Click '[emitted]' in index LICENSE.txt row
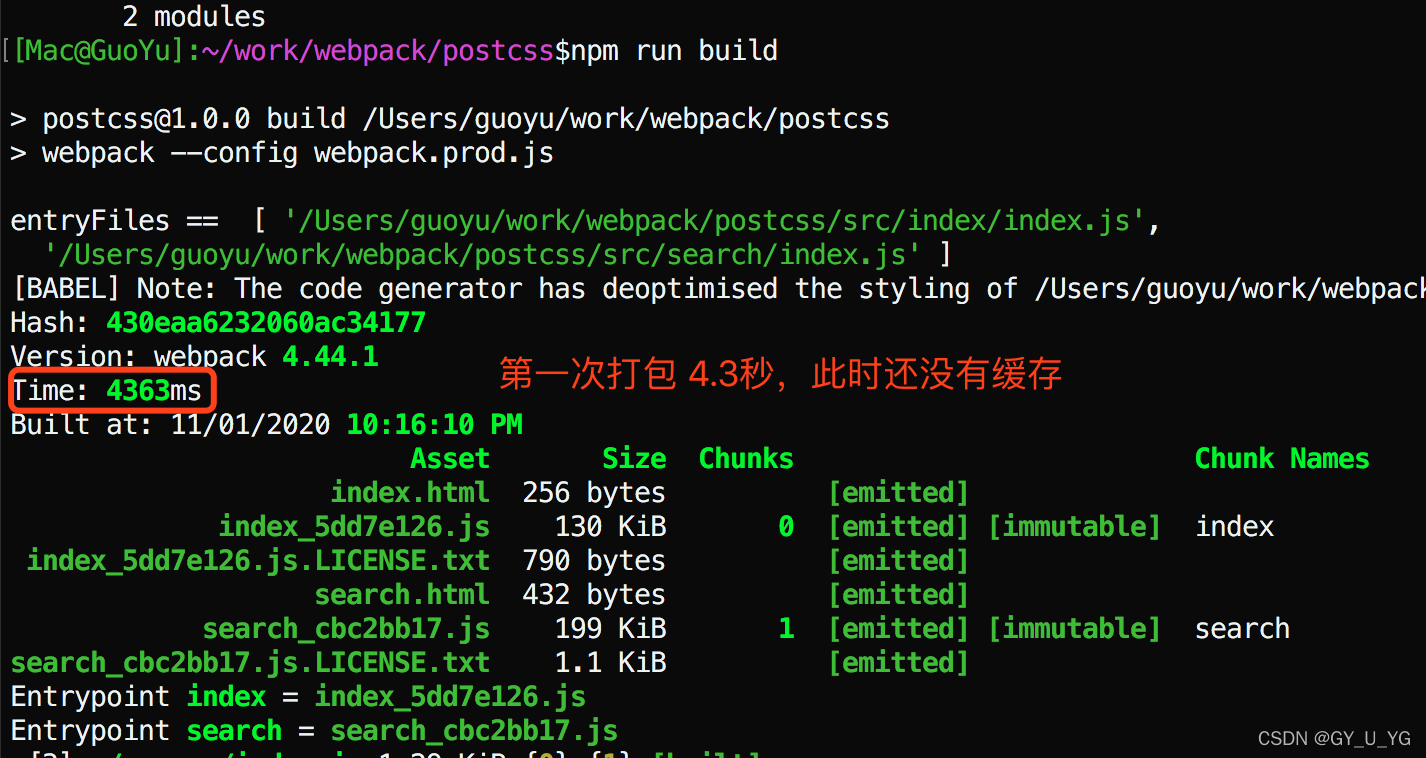The height and width of the screenshot is (758, 1426). click(898, 561)
